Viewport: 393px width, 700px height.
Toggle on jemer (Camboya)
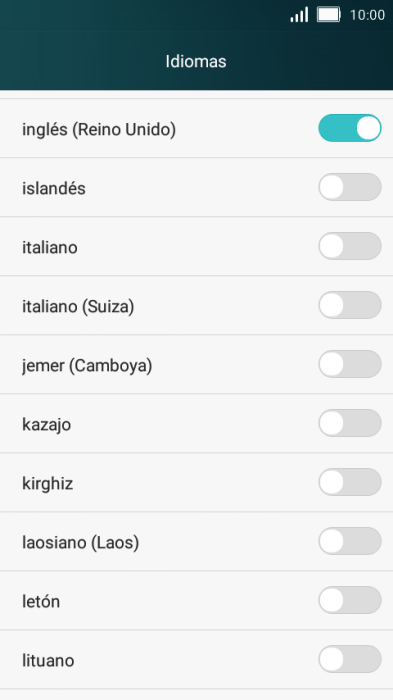[350, 364]
